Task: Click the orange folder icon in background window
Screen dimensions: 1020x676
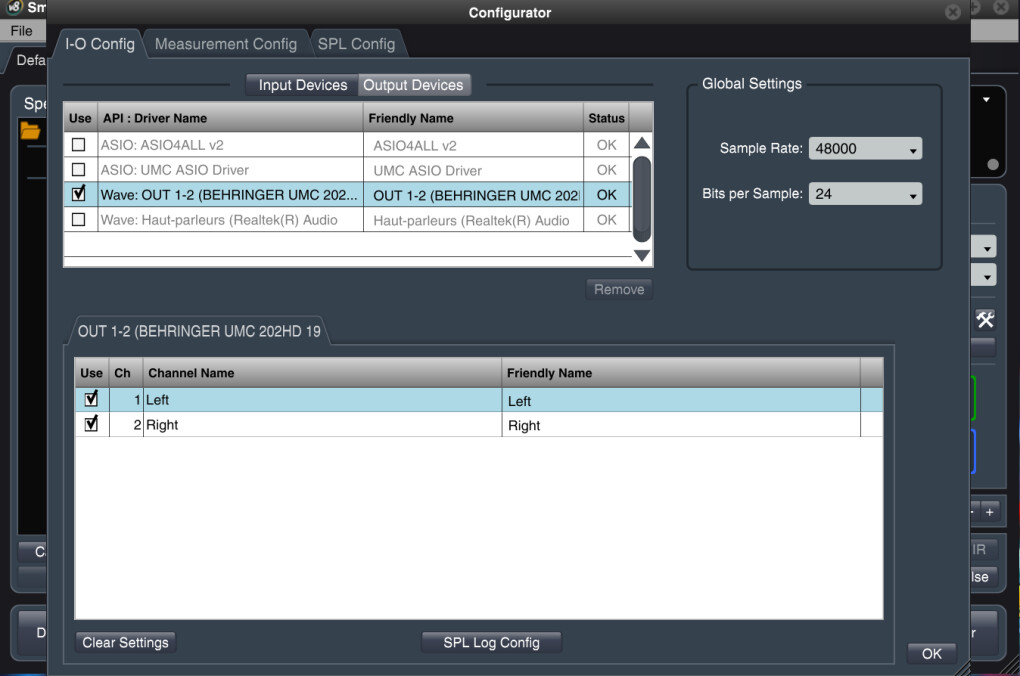Action: (x=30, y=131)
